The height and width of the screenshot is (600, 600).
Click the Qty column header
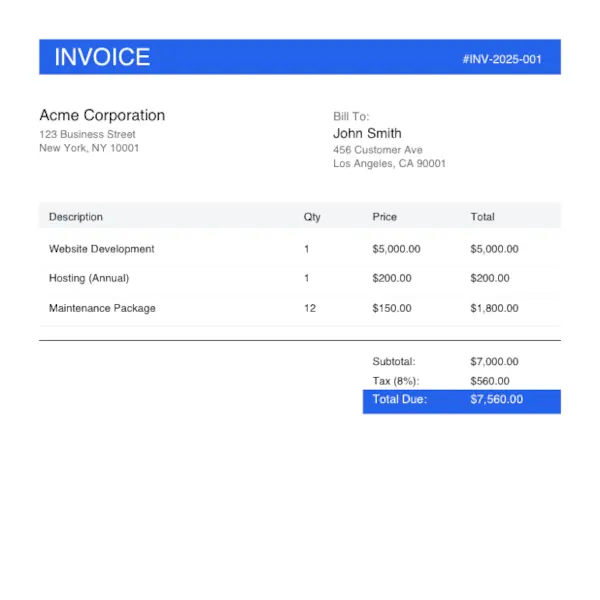[312, 217]
